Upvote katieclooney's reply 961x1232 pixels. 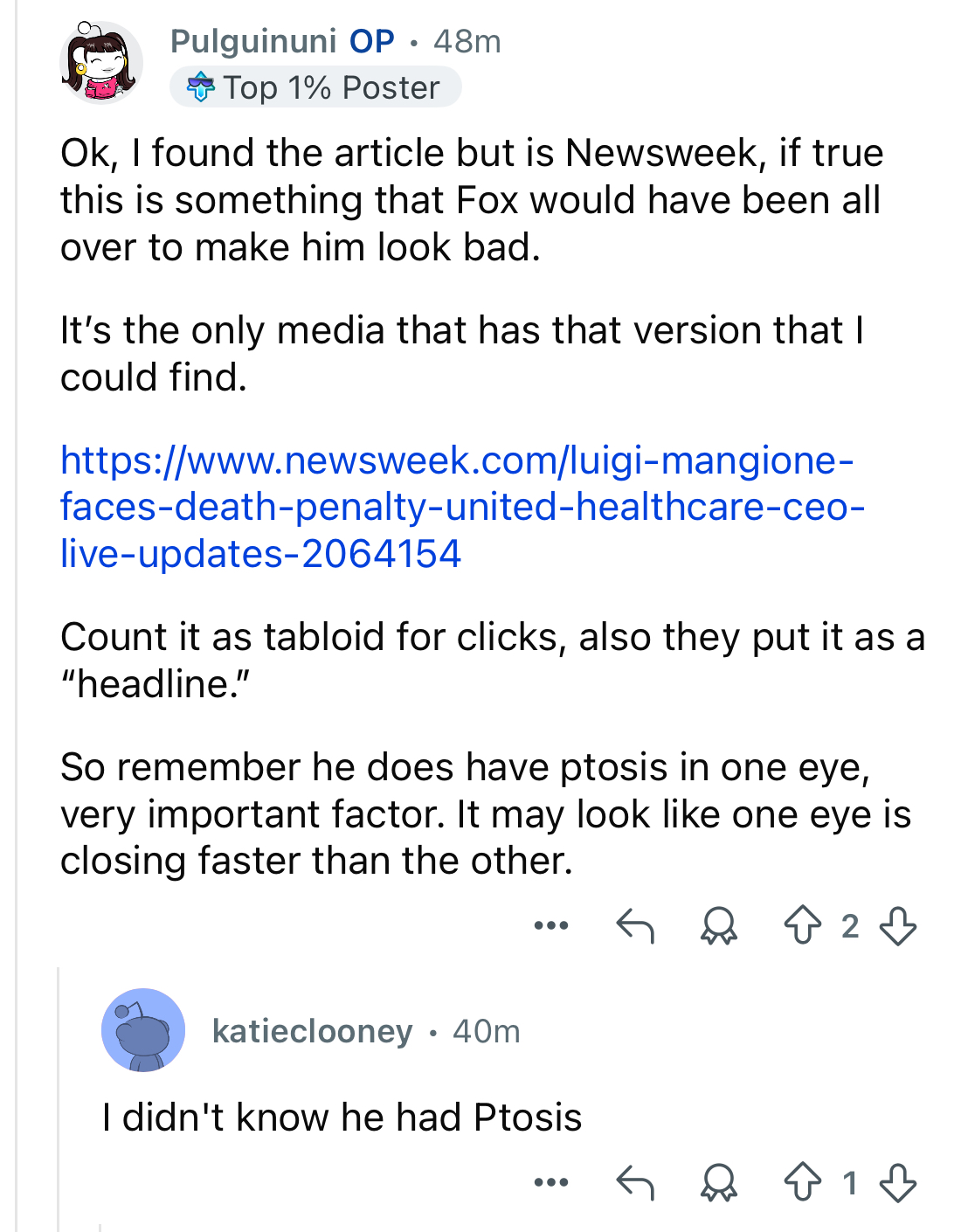click(803, 1183)
